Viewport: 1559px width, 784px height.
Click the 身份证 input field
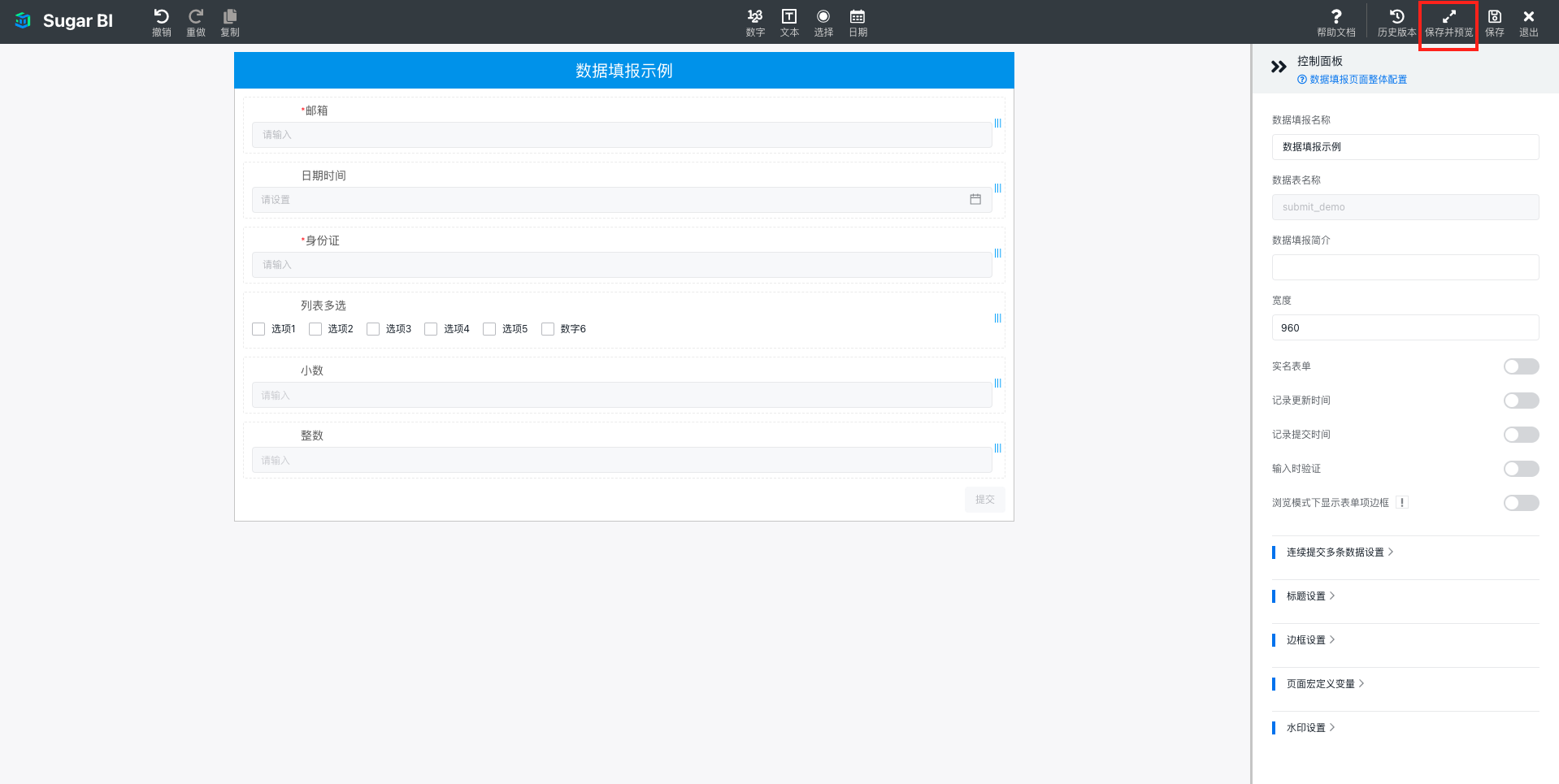point(622,265)
